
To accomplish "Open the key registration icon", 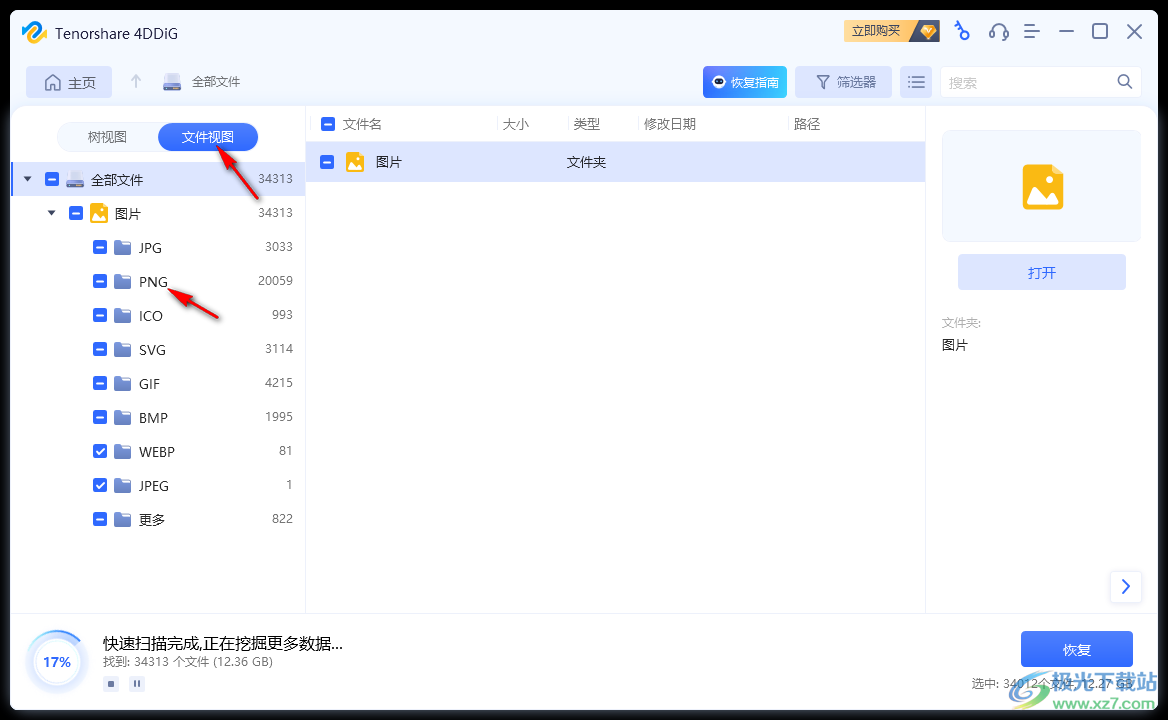I will point(962,31).
